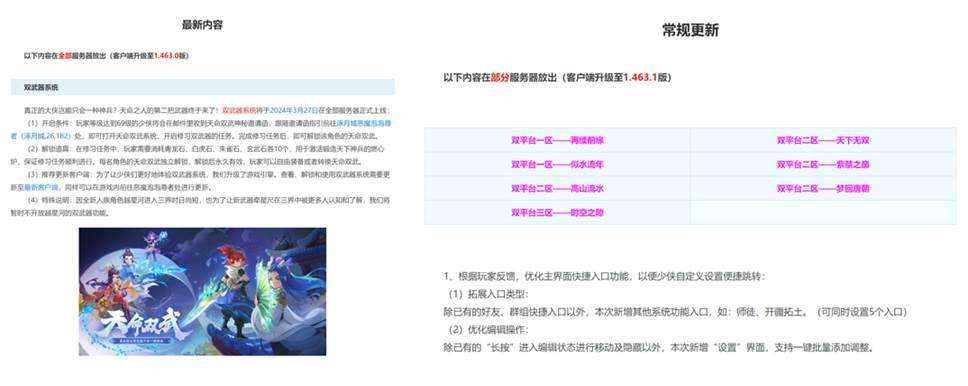
Task: Click the red version number 1.463.1
Action: [x=640, y=78]
